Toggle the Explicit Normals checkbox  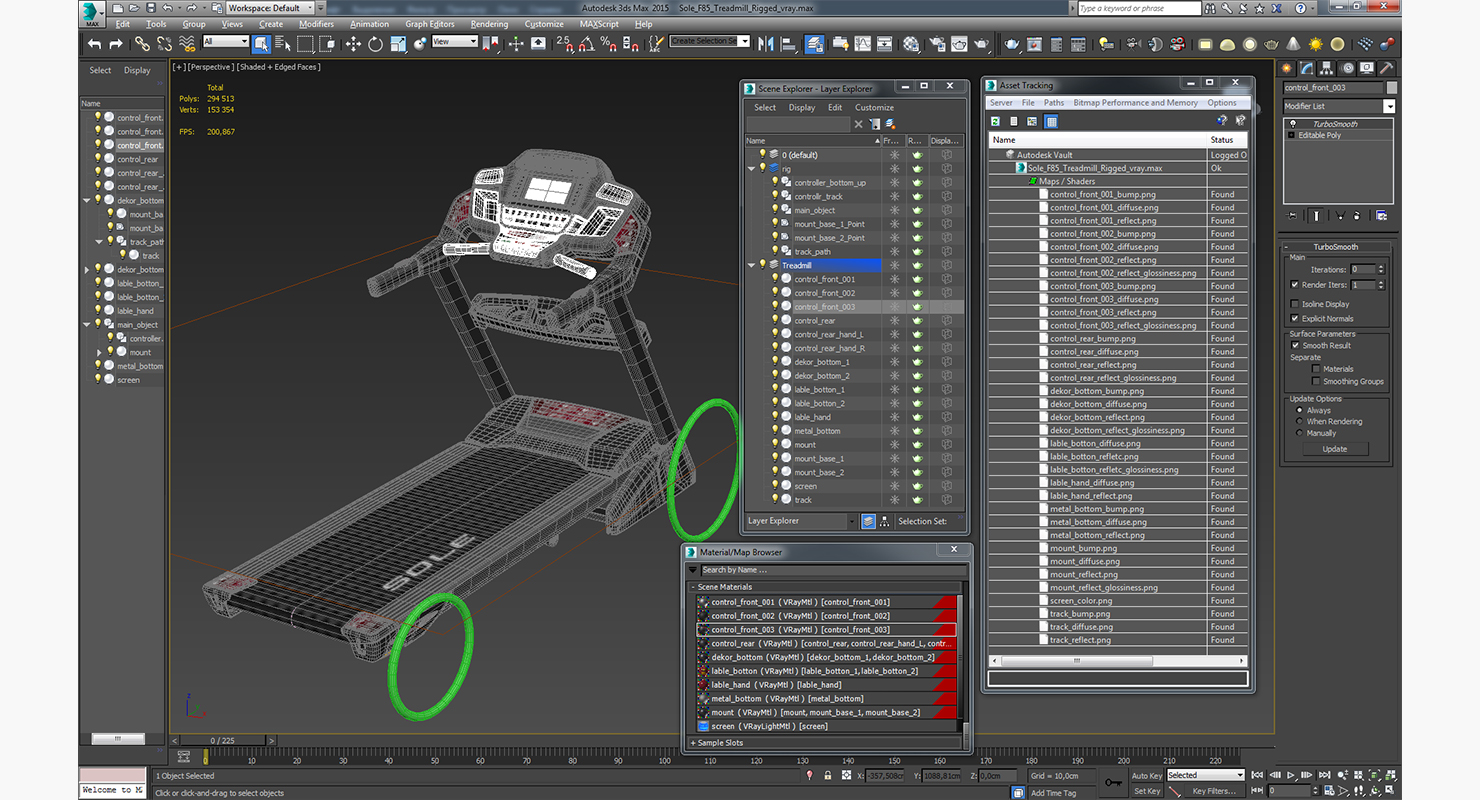point(1295,318)
